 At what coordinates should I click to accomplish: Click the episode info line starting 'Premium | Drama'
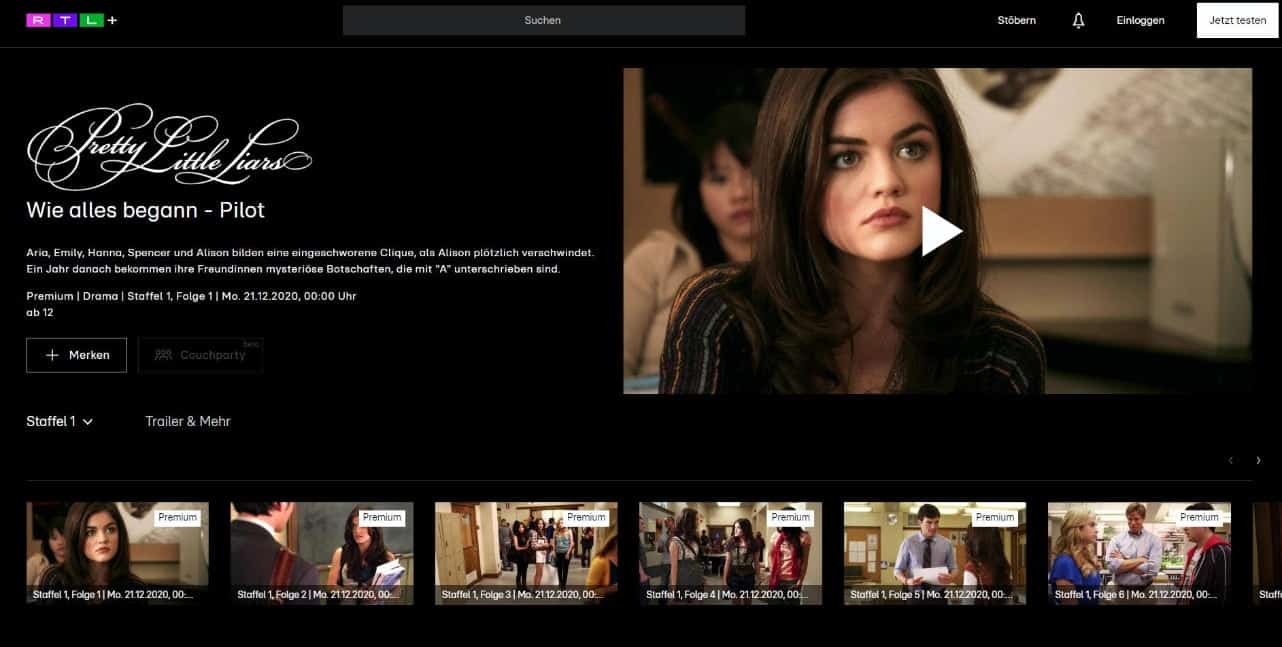pyautogui.click(x=191, y=296)
